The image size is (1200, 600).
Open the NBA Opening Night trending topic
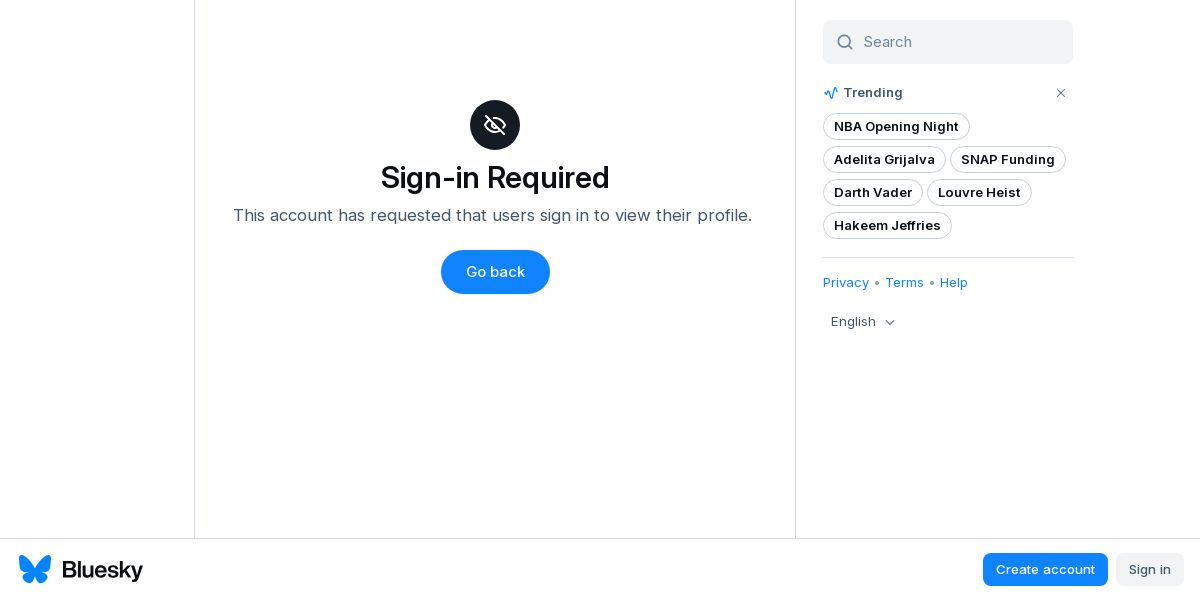896,126
